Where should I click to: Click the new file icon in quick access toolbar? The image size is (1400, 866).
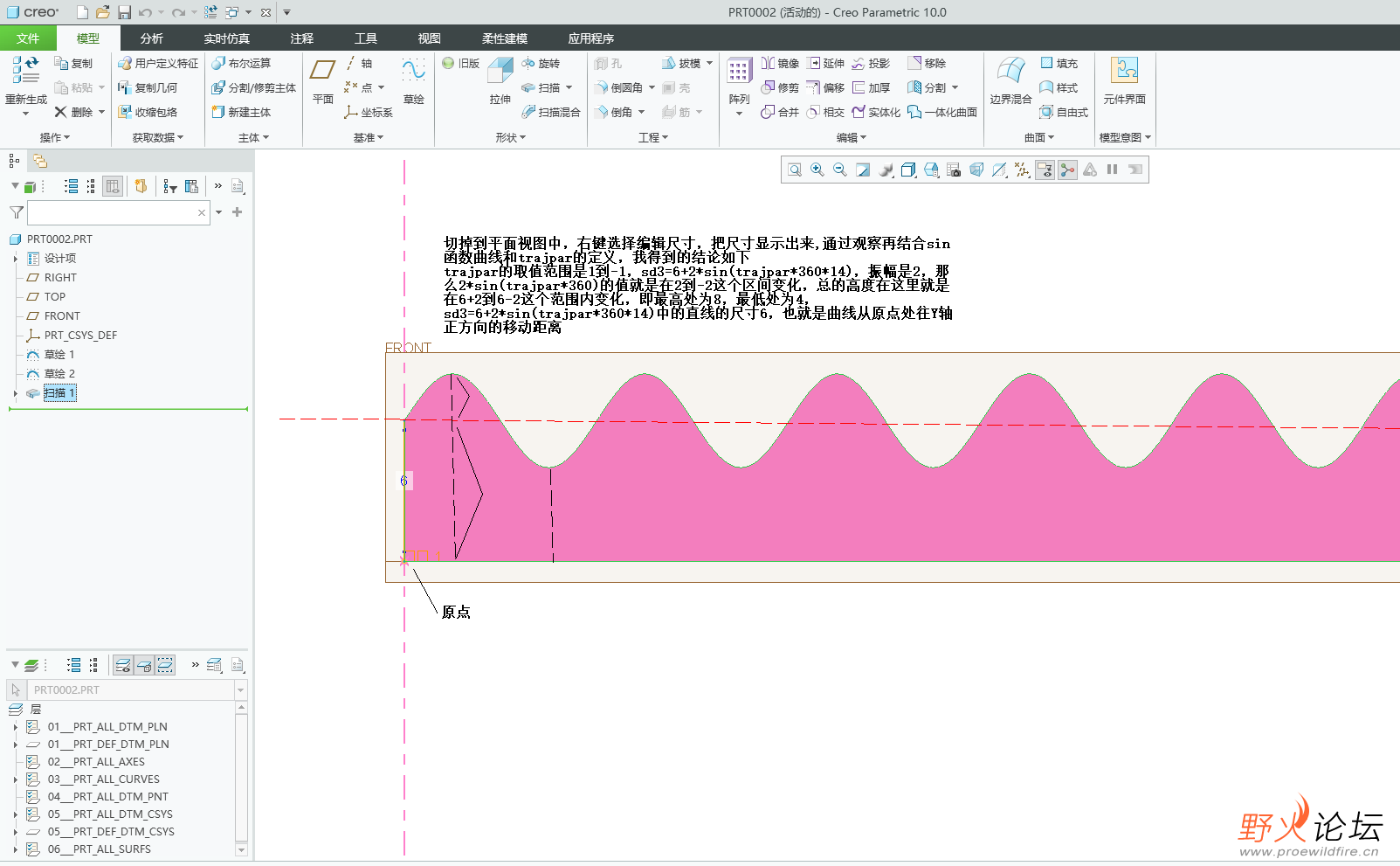coord(82,12)
